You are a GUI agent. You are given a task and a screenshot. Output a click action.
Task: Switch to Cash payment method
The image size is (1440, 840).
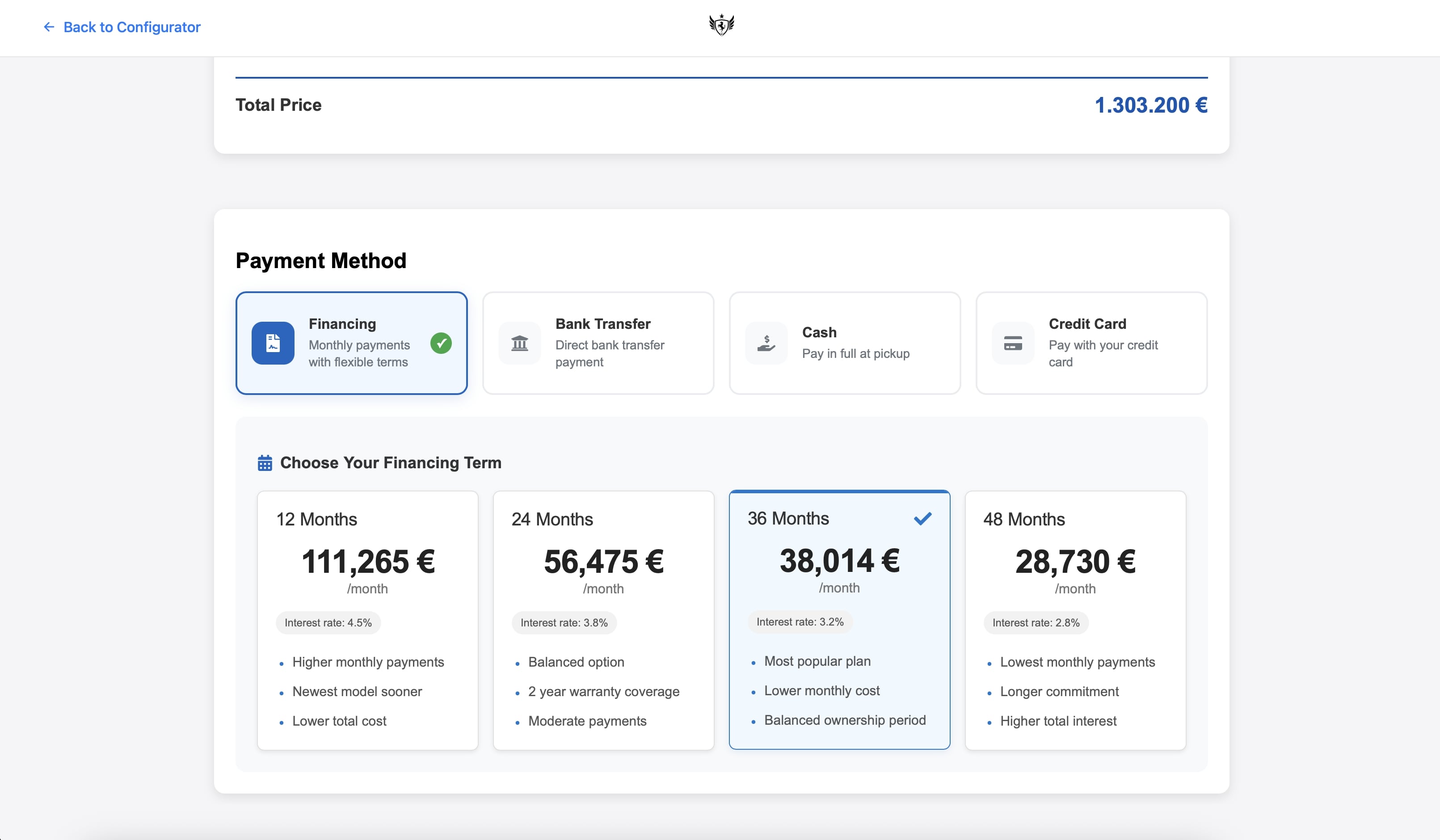[845, 343]
